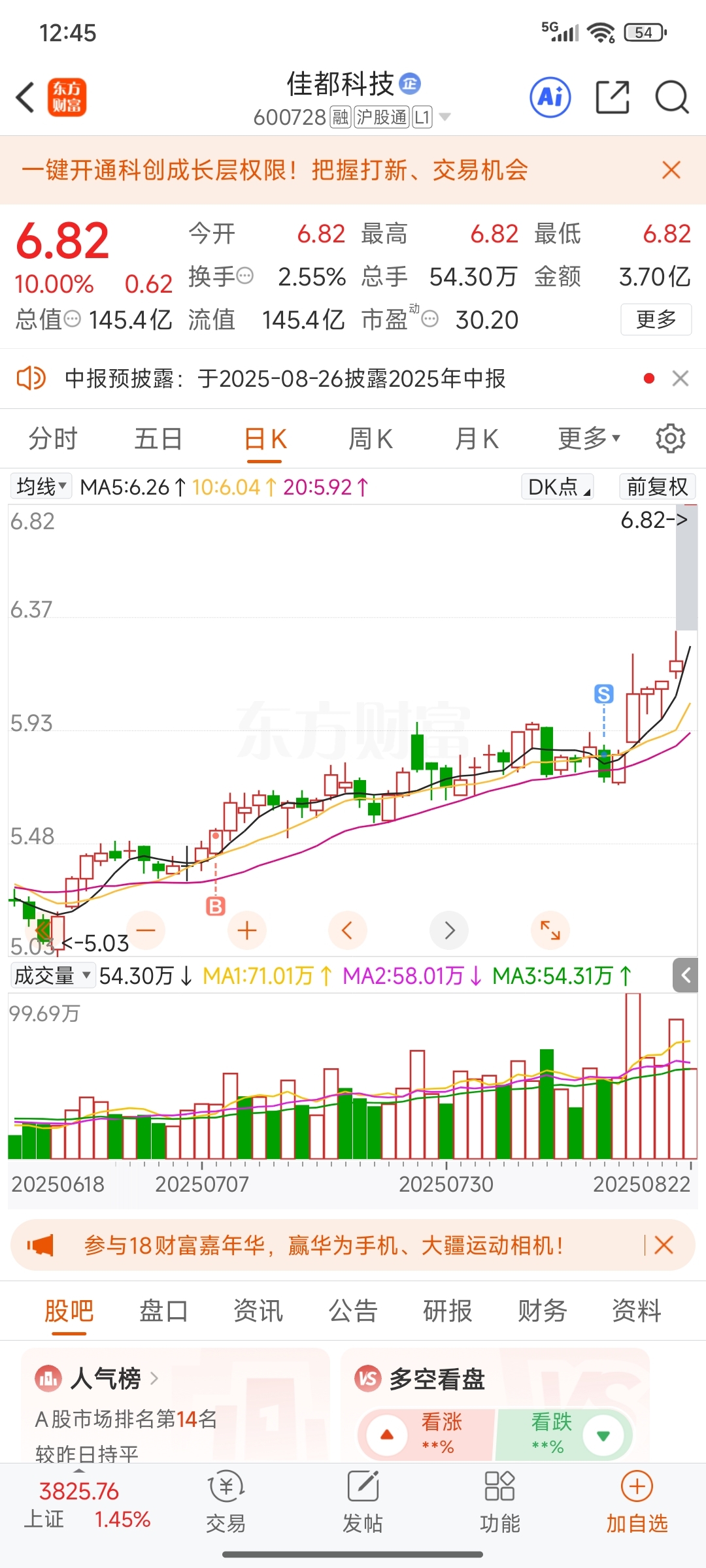Switch to 分时 chart tab
Image resolution: width=706 pixels, height=1568 pixels.
pyautogui.click(x=53, y=438)
